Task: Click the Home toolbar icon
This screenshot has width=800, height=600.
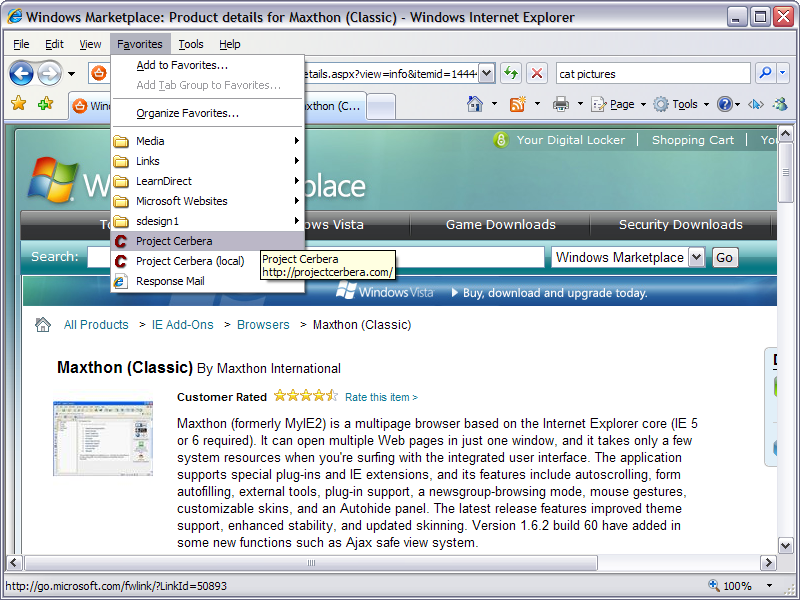Action: click(x=476, y=104)
